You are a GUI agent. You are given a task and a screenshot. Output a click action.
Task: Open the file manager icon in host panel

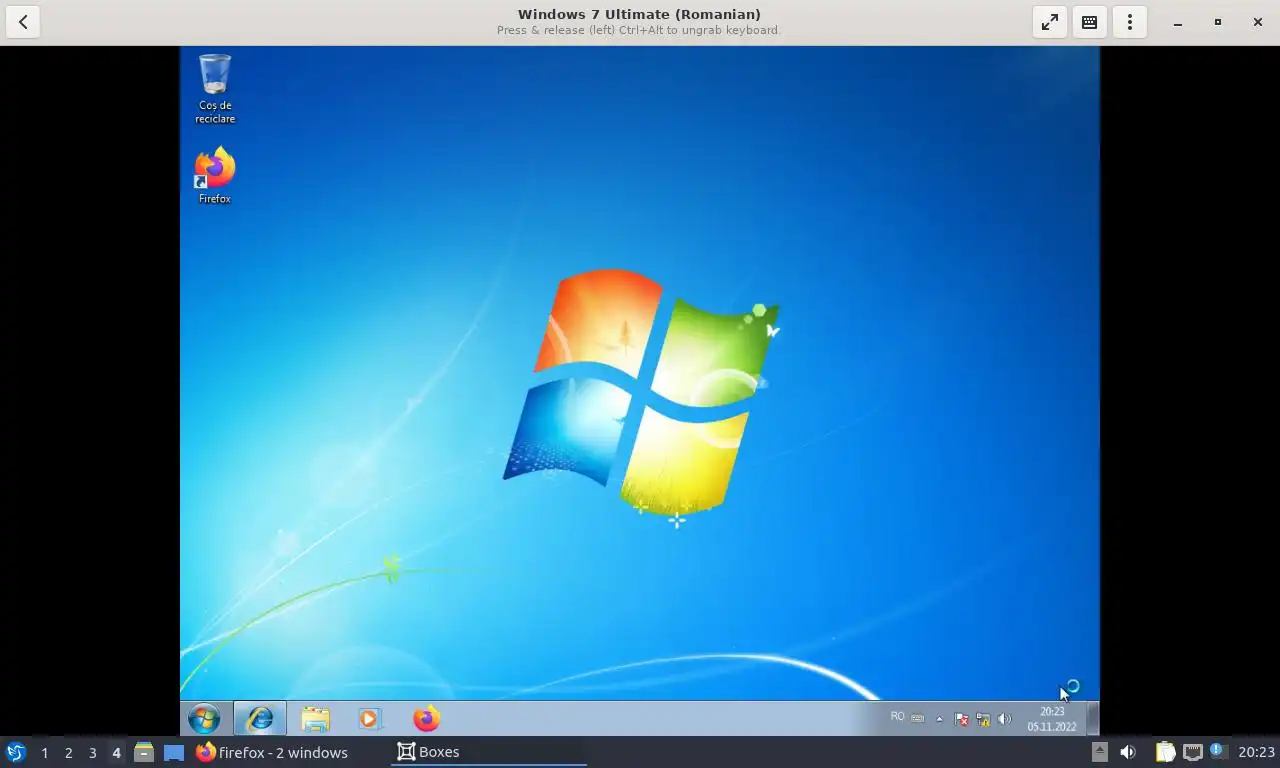click(x=144, y=752)
